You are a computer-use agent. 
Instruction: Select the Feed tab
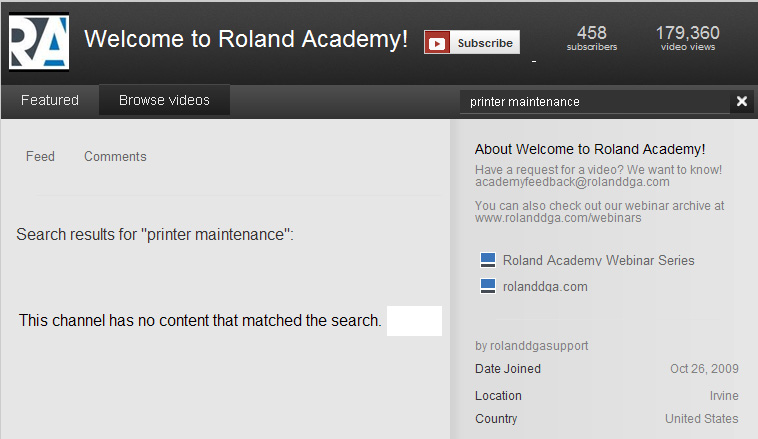[x=40, y=157]
